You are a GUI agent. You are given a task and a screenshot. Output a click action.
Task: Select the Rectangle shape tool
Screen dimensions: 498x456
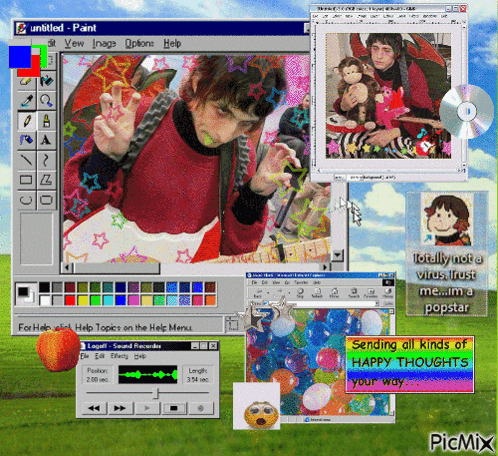point(26,180)
